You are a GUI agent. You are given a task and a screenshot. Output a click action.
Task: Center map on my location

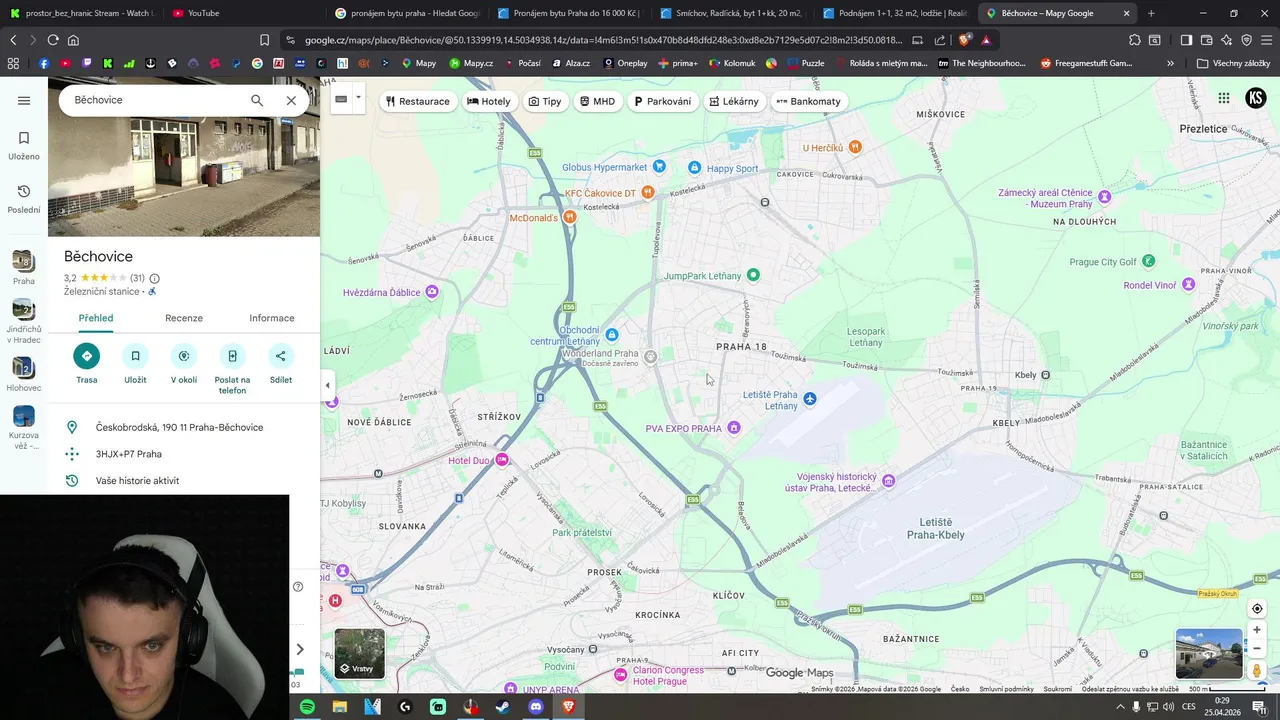(1257, 609)
